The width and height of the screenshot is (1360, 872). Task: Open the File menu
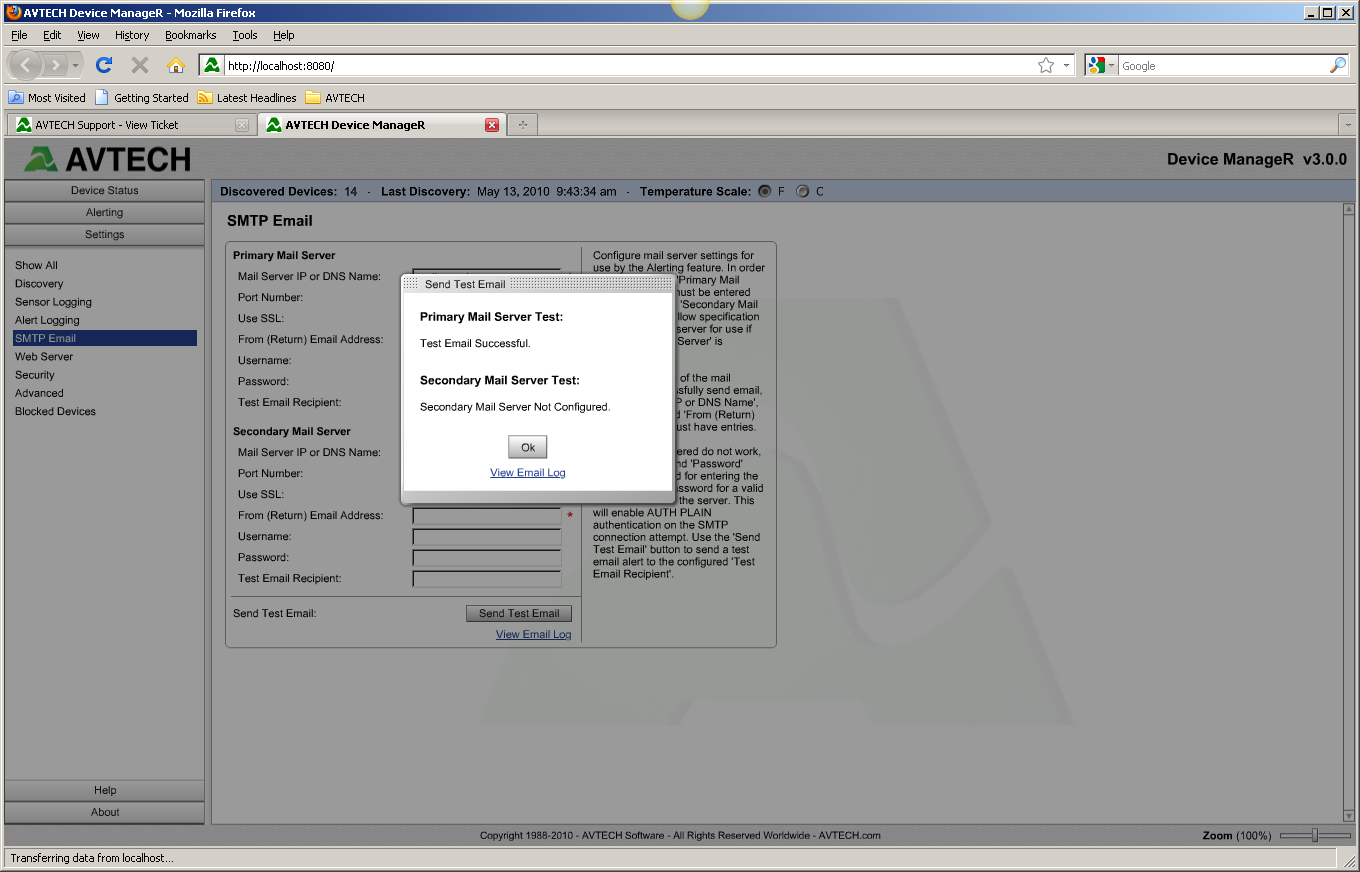pyautogui.click(x=19, y=35)
